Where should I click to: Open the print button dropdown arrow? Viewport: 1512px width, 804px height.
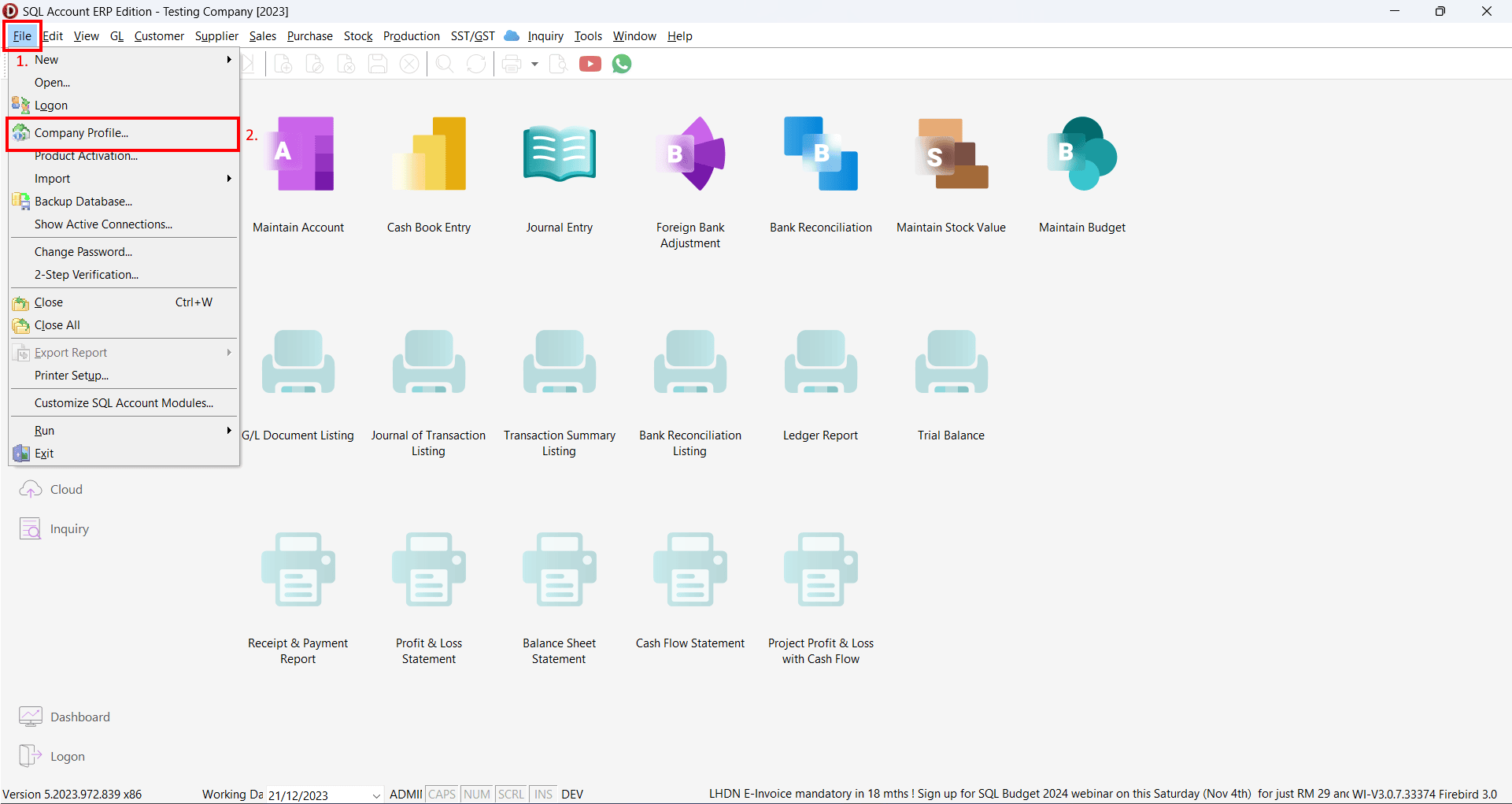(534, 65)
